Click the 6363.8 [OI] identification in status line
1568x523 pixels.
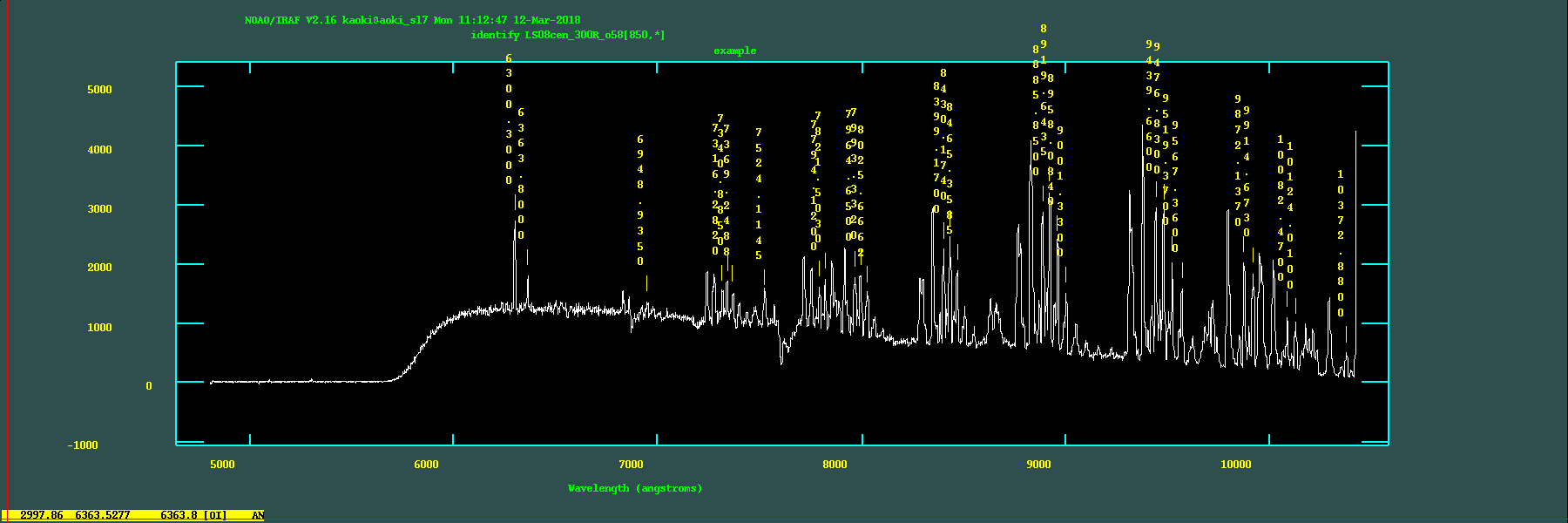[x=193, y=515]
